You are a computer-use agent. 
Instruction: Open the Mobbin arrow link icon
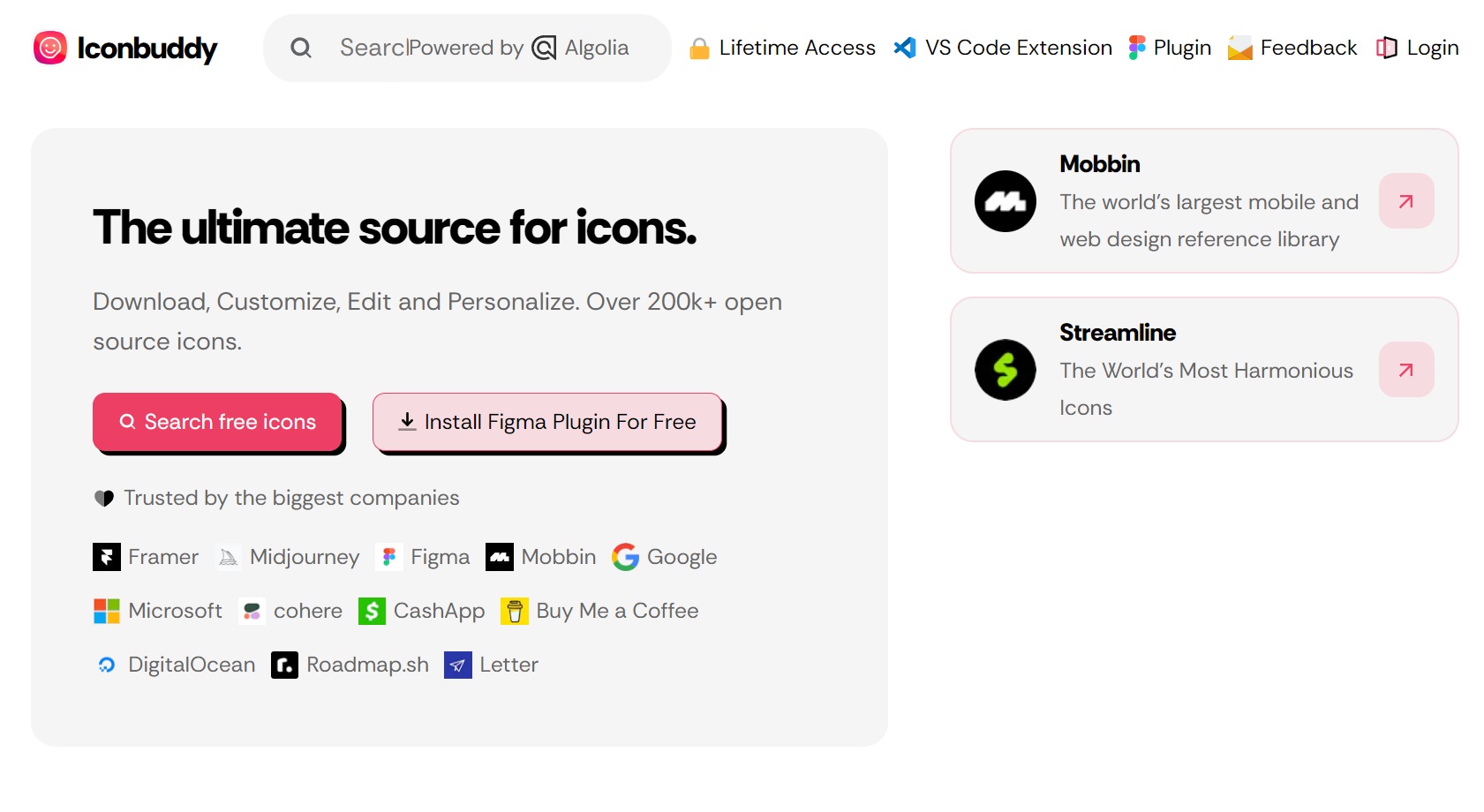pos(1406,201)
